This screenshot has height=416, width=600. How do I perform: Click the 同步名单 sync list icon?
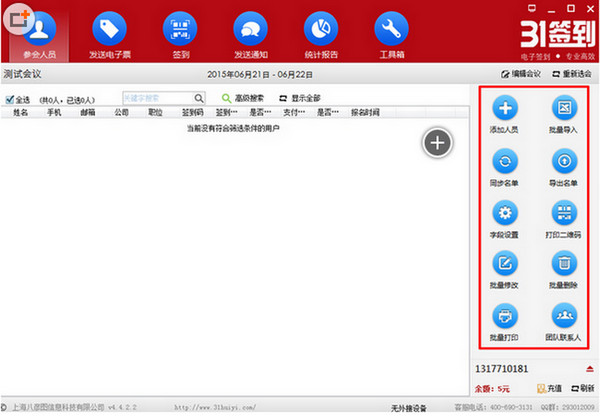(505, 162)
